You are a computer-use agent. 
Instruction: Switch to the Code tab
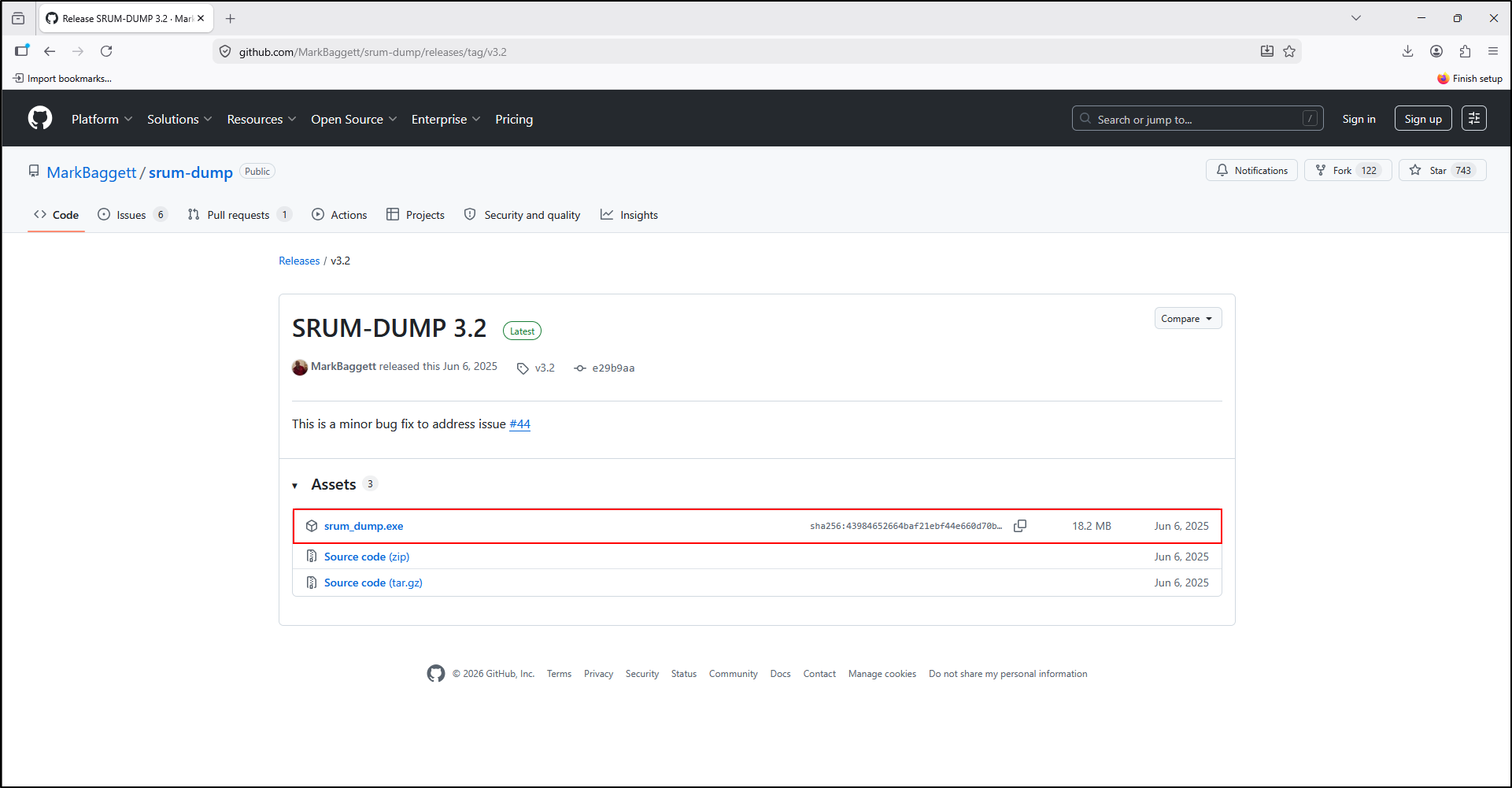(x=57, y=215)
